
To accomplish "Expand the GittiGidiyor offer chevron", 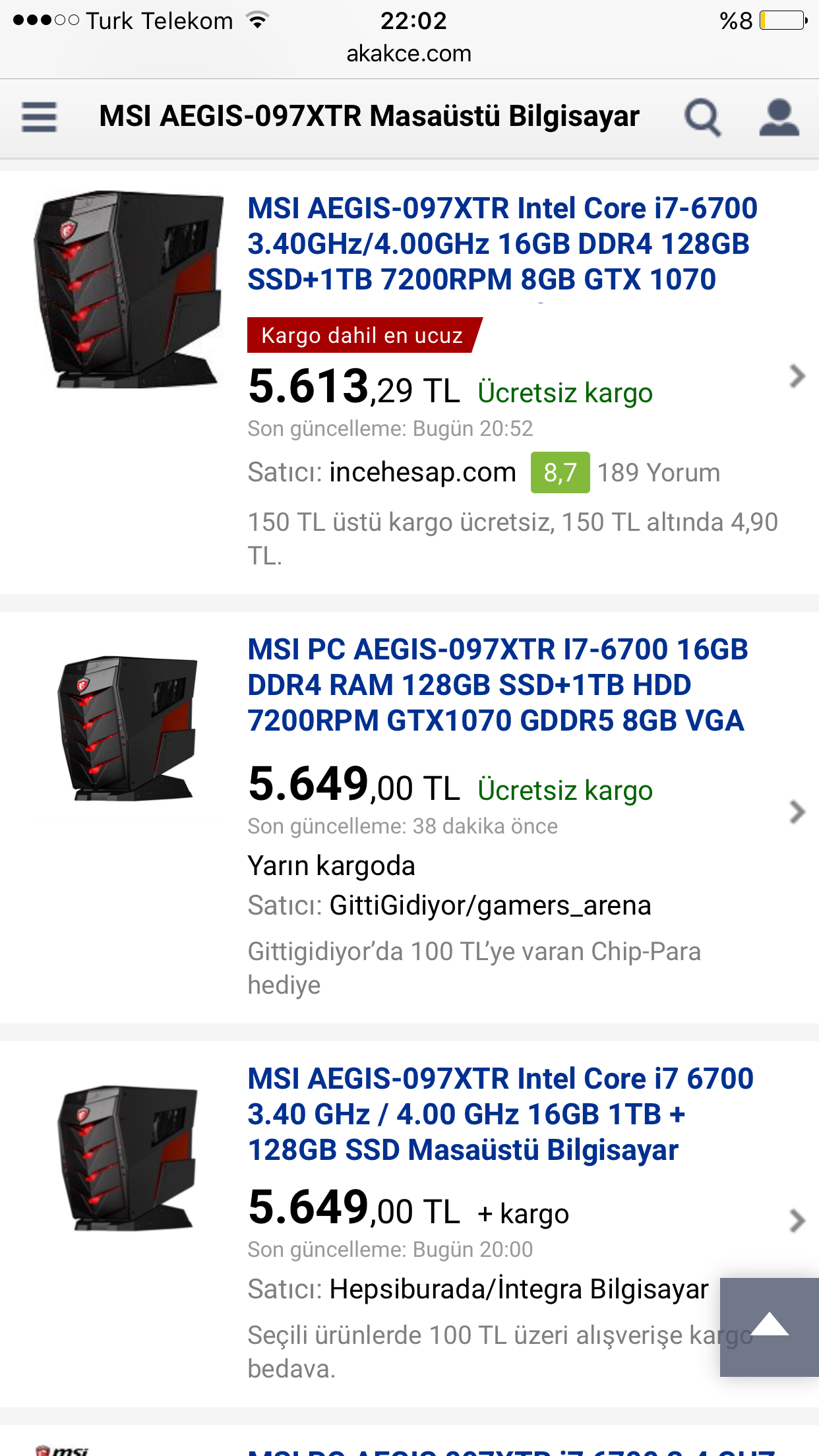I will pyautogui.click(x=797, y=812).
